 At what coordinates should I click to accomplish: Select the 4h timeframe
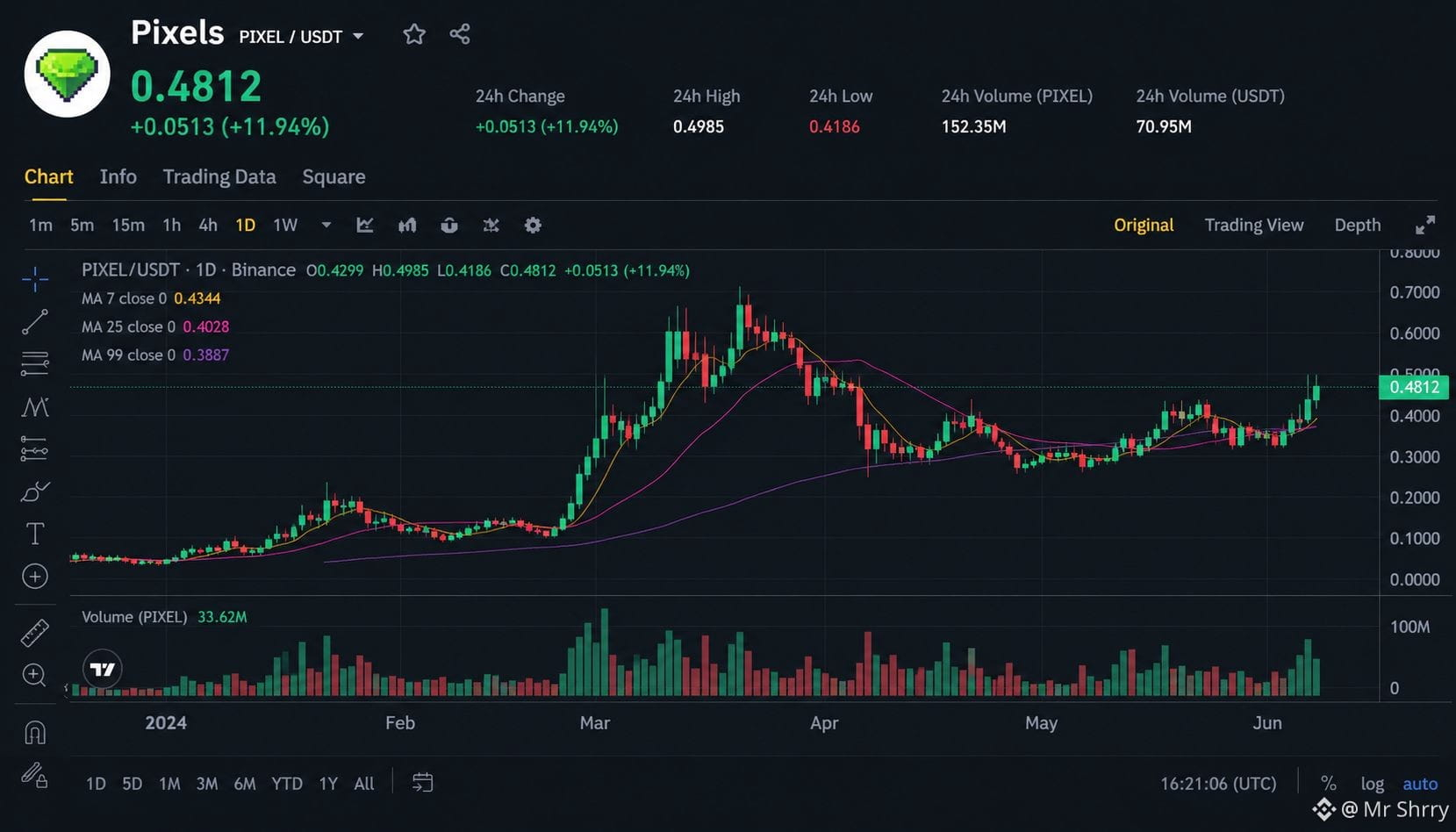pyautogui.click(x=208, y=226)
